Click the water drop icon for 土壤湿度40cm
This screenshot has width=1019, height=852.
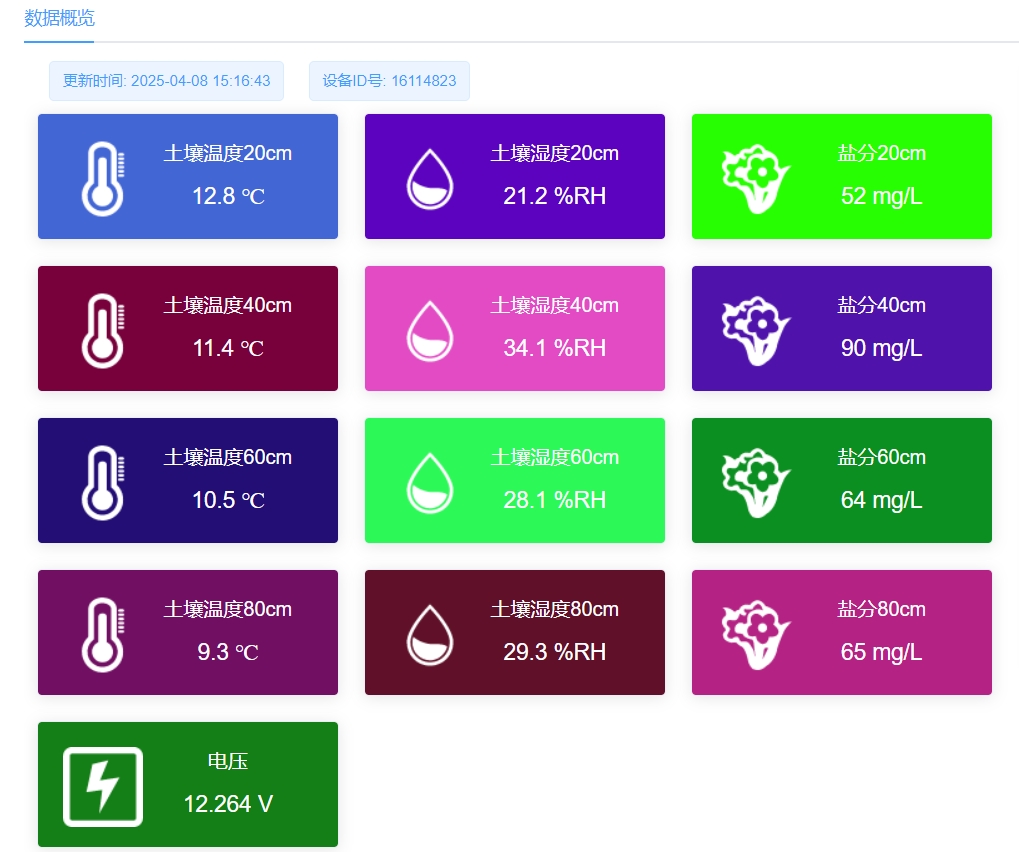(429, 330)
